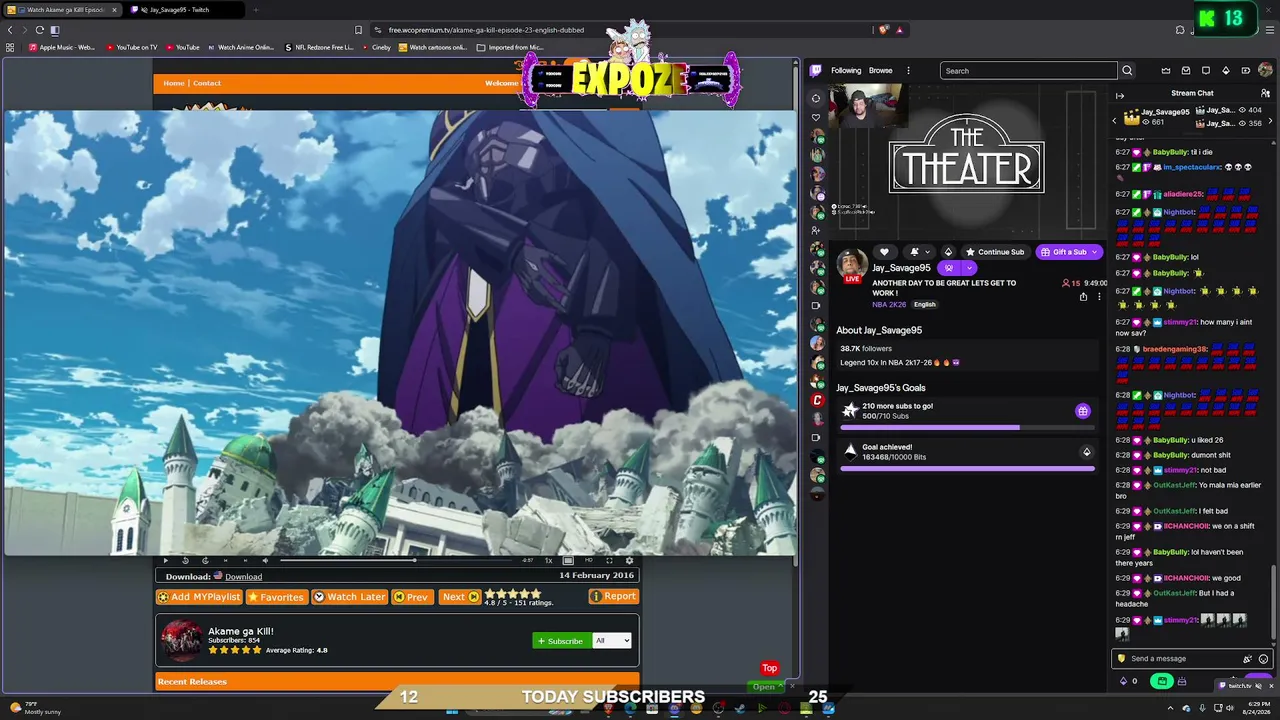
Task: Click the red Top button
Action: 769,668
